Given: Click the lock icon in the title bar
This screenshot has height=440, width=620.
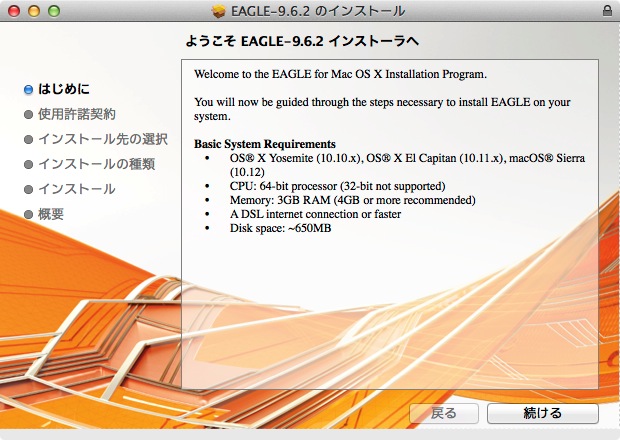Looking at the screenshot, I should [608, 11].
